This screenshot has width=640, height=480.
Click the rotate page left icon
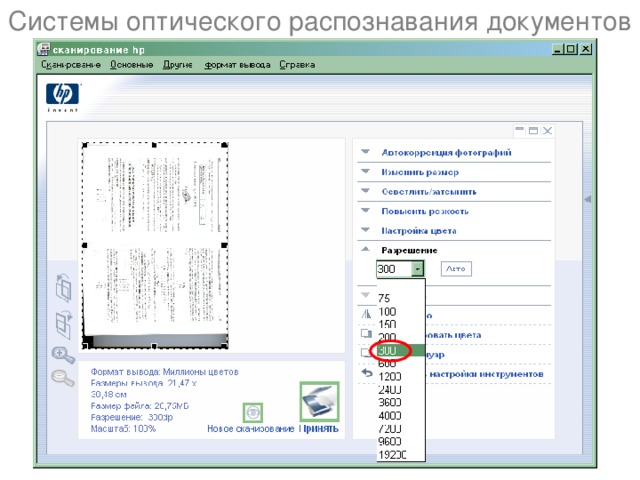[63, 288]
